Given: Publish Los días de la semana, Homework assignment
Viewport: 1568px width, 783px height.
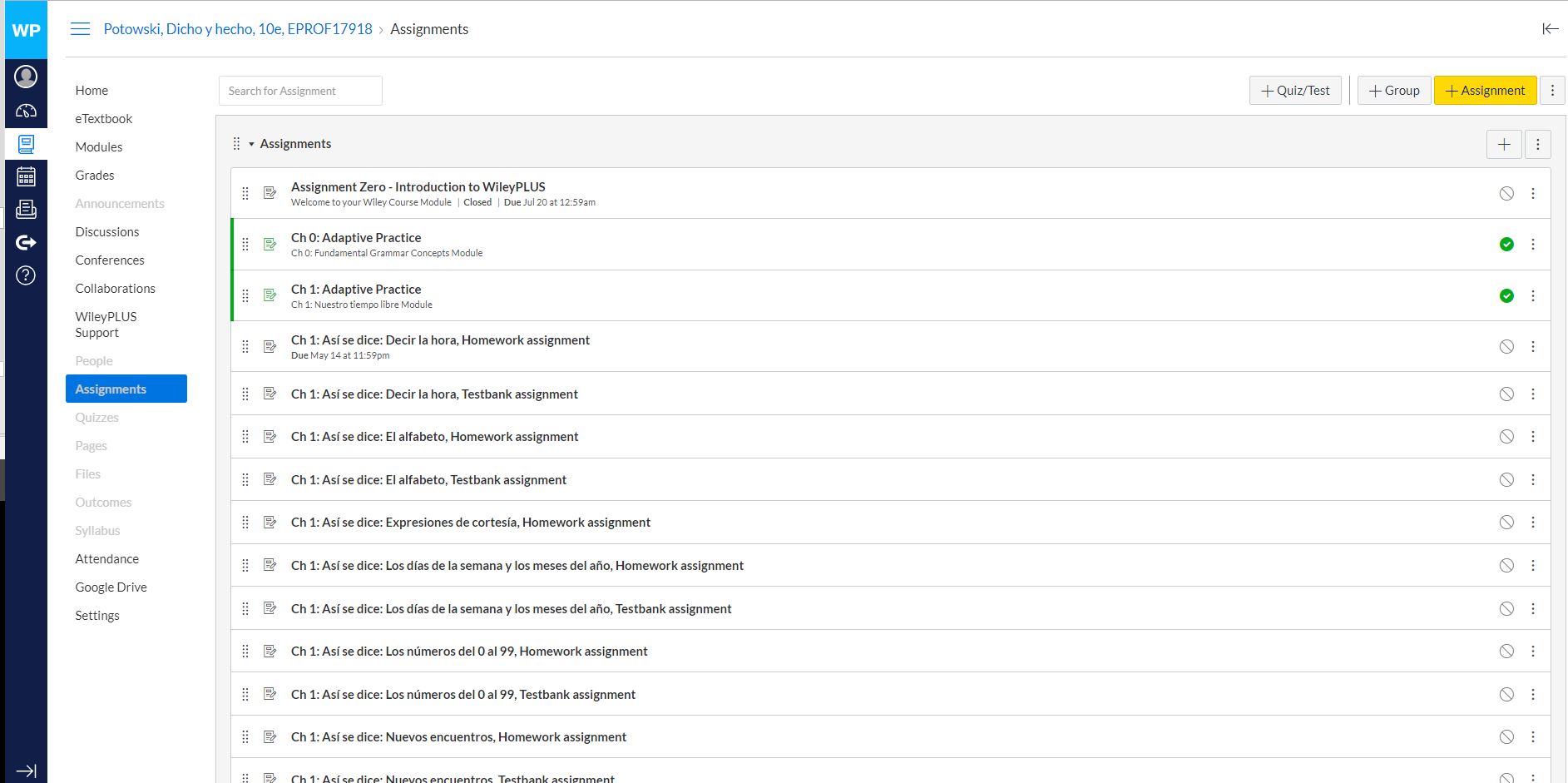Looking at the screenshot, I should (1506, 565).
